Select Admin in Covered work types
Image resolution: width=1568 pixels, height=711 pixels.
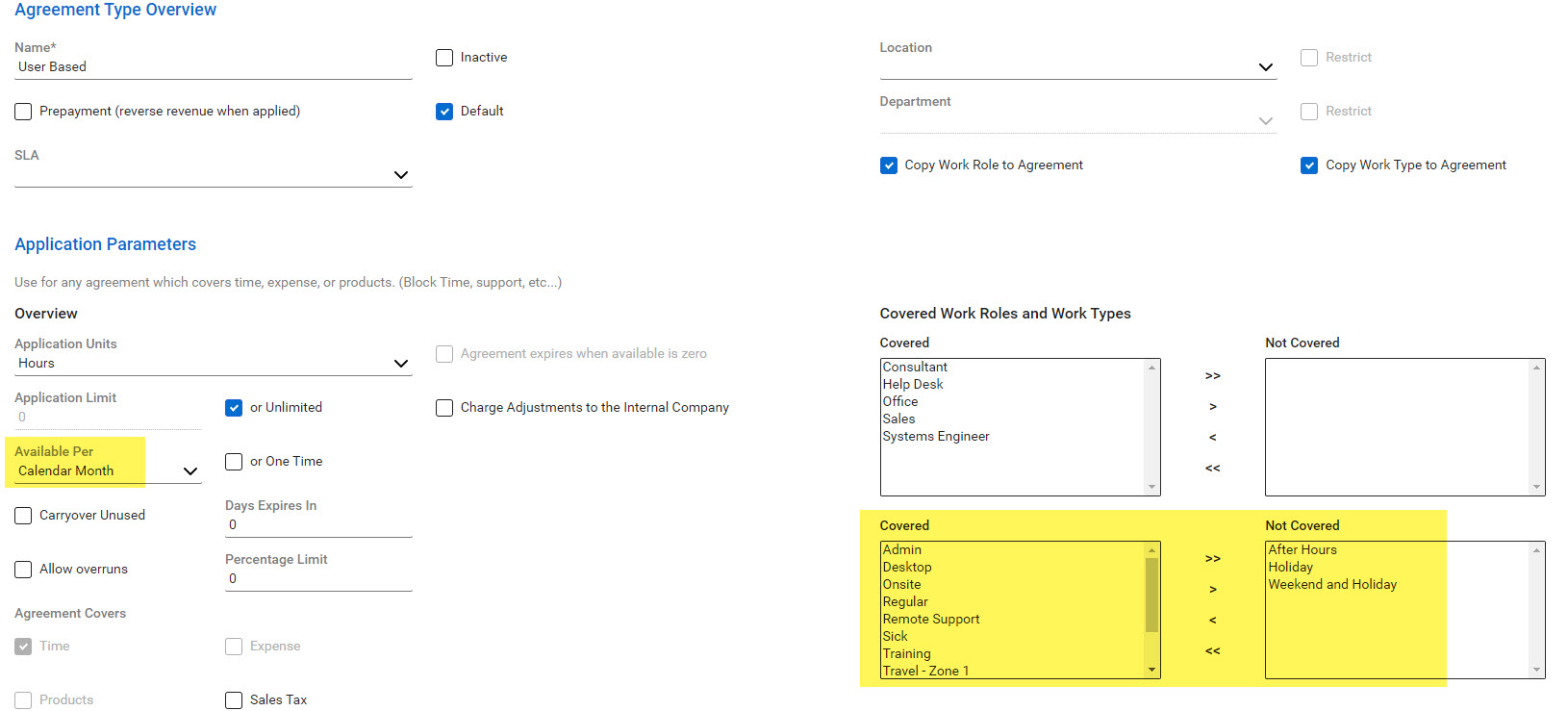[902, 550]
